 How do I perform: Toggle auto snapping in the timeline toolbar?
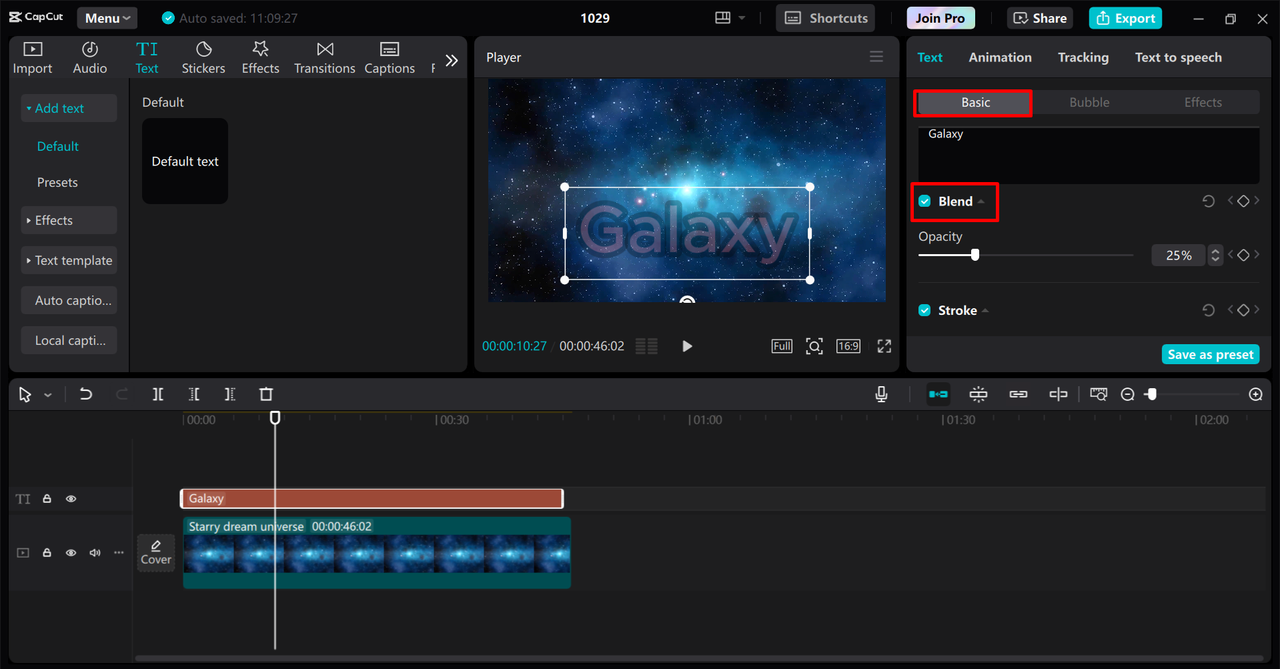tap(978, 394)
